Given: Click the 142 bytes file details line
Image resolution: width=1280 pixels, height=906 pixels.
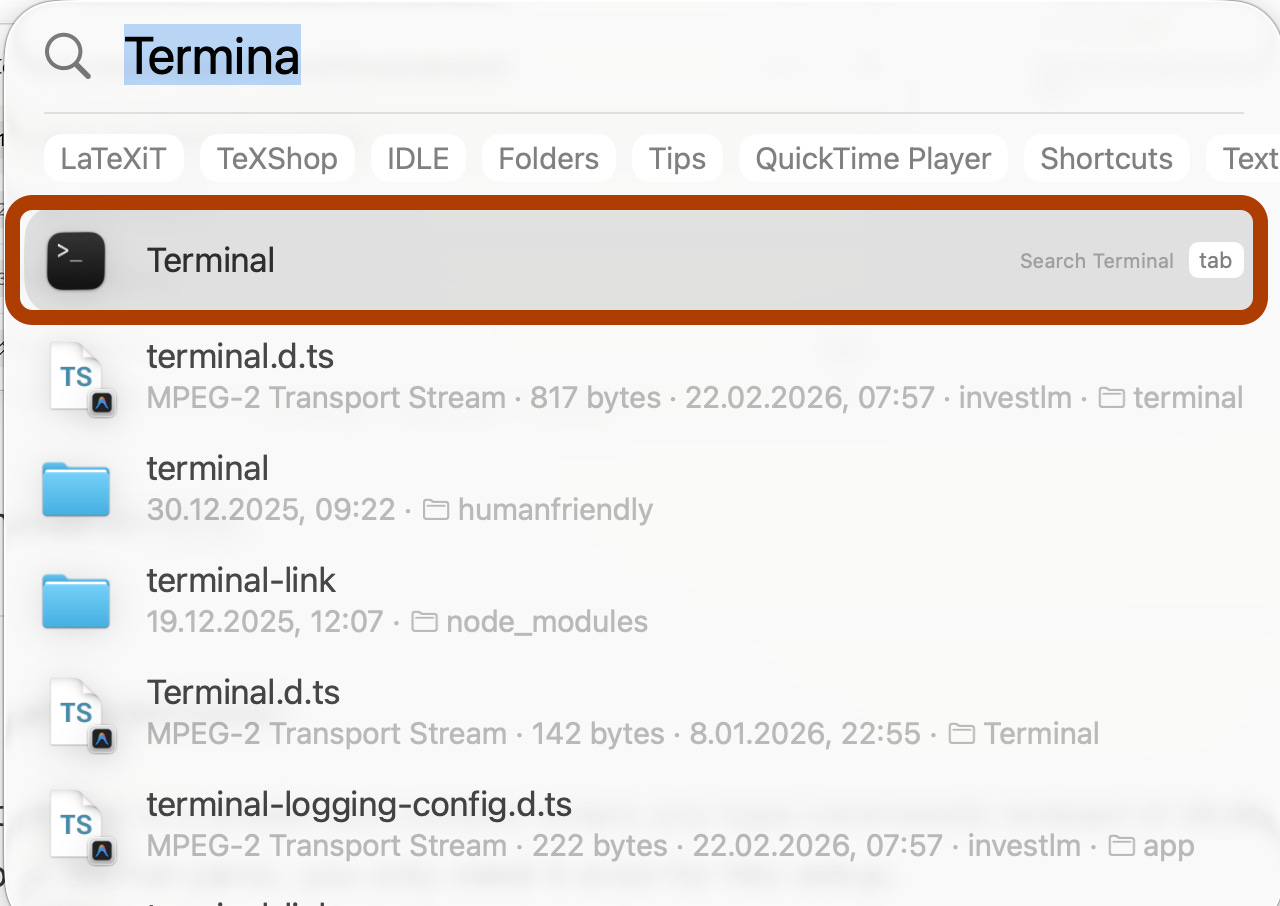Looking at the screenshot, I should pos(622,734).
